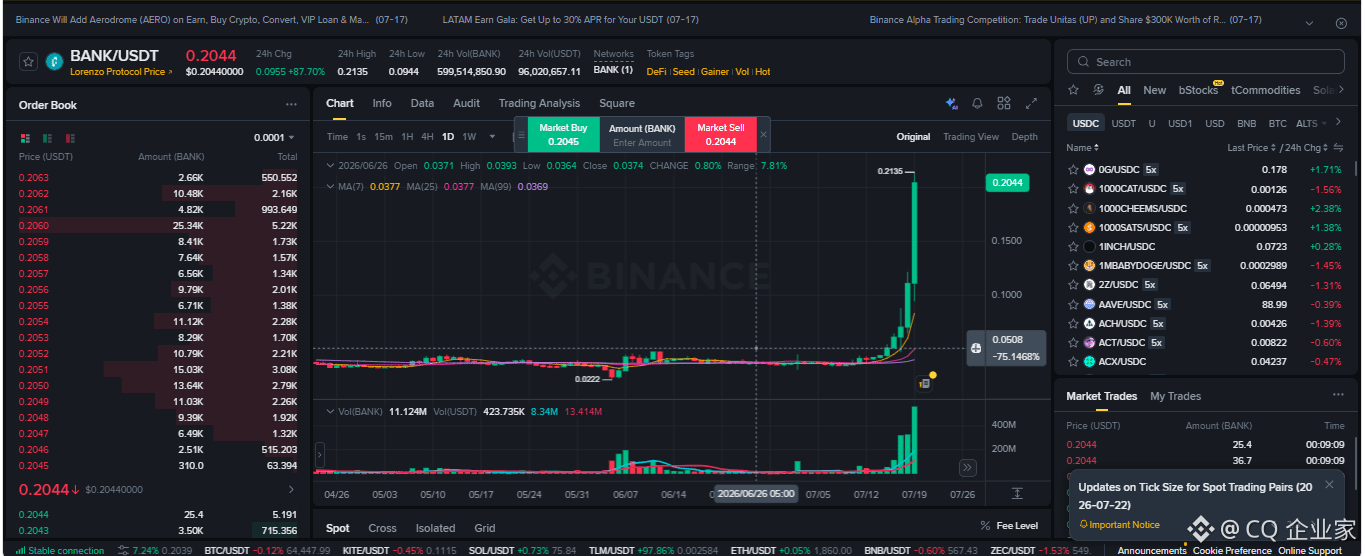Click the BANK token logo icon

pos(55,61)
